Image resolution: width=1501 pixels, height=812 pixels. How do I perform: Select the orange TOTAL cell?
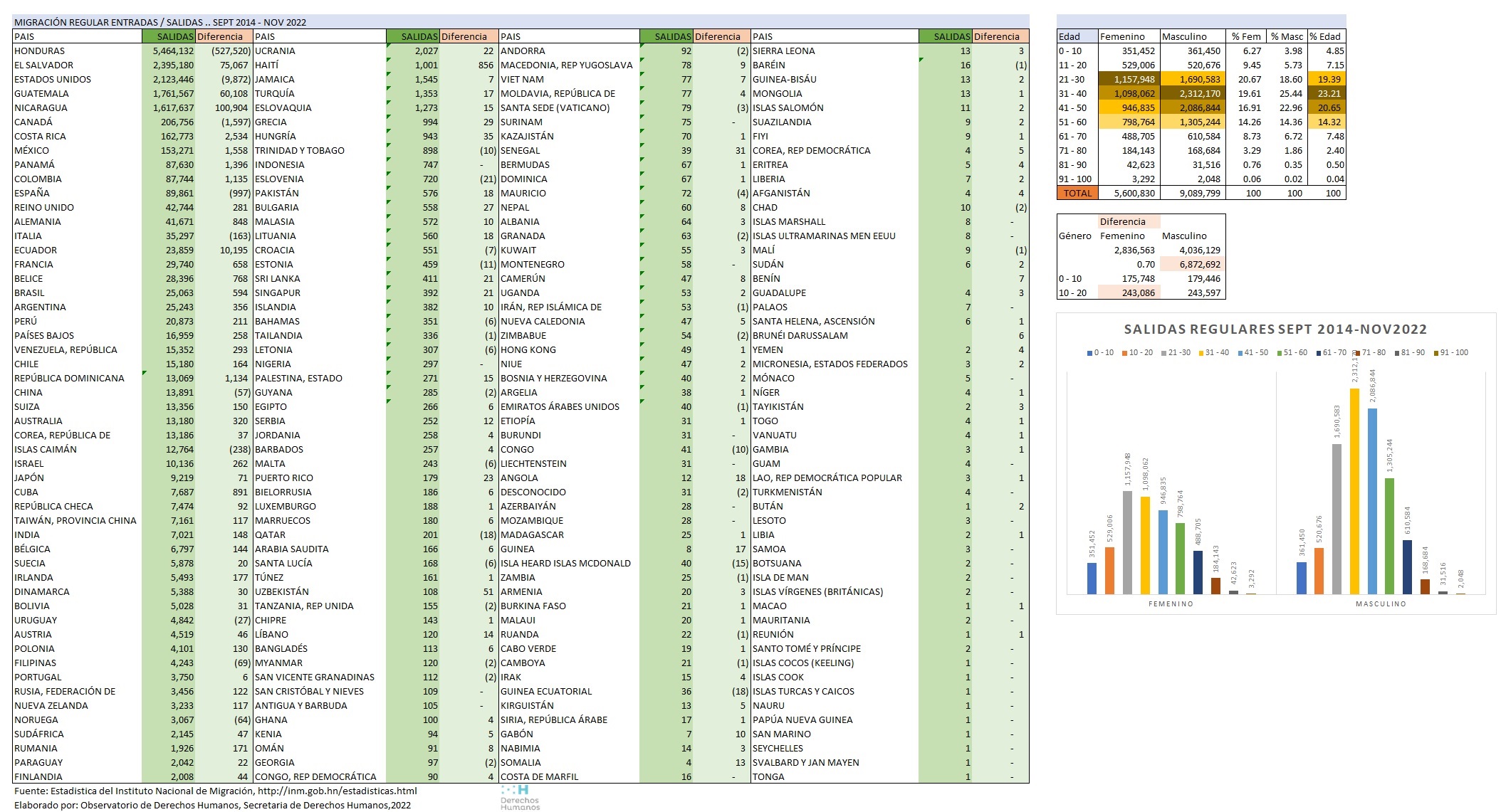(x=1077, y=193)
